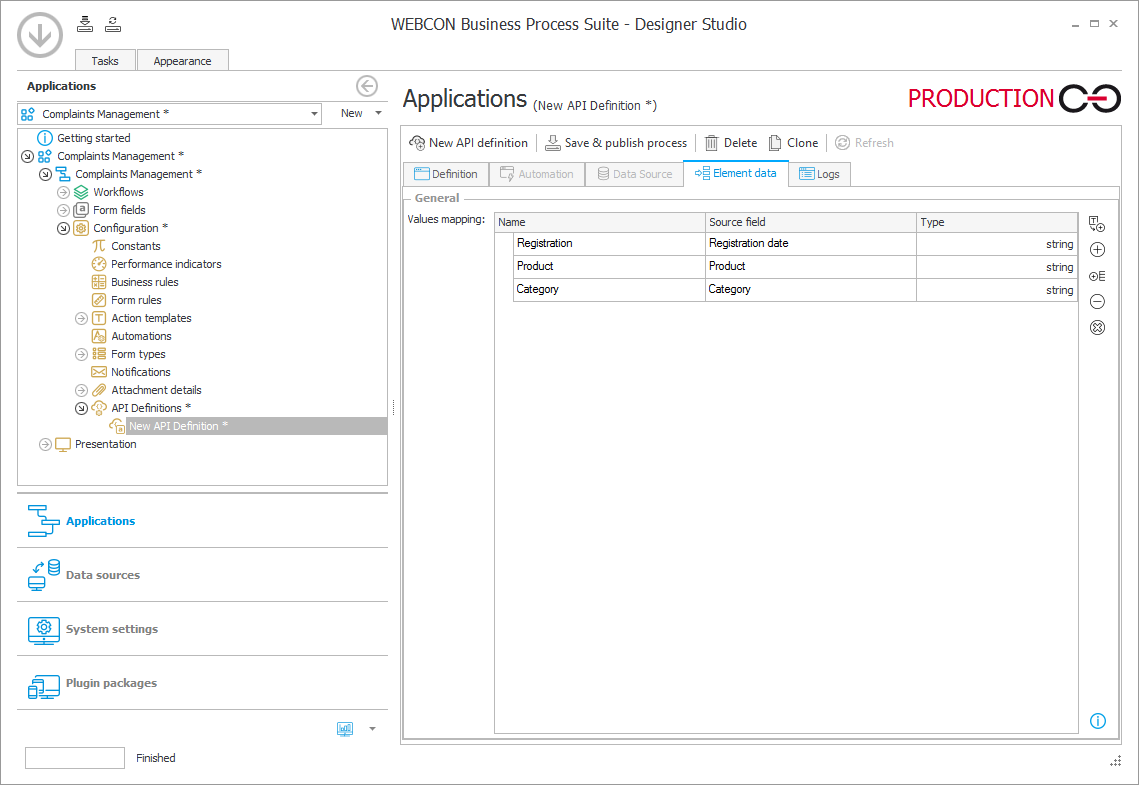The image size is (1139, 785).
Task: Switch to the Logs tab
Action: point(819,174)
